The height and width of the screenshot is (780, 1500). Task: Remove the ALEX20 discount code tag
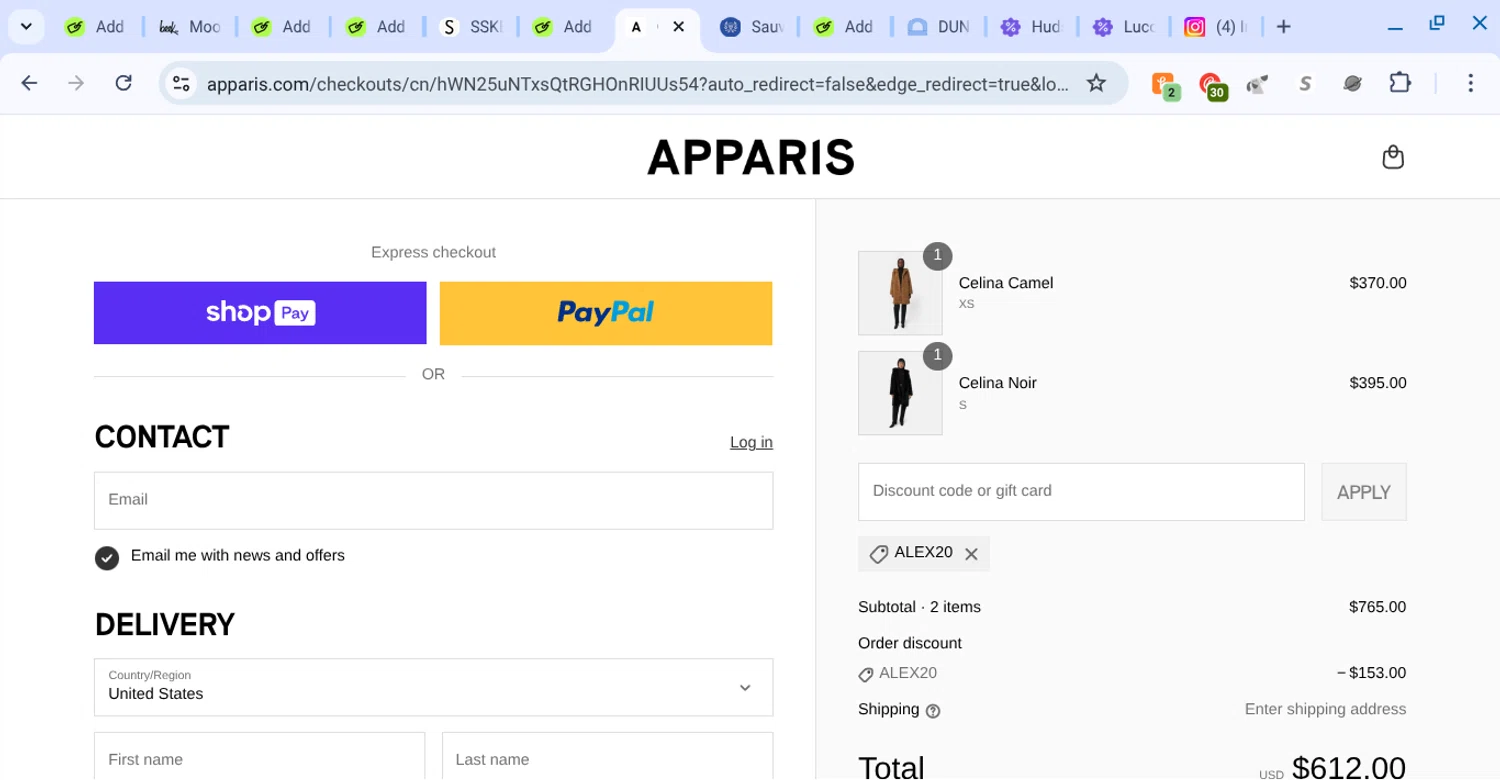971,554
